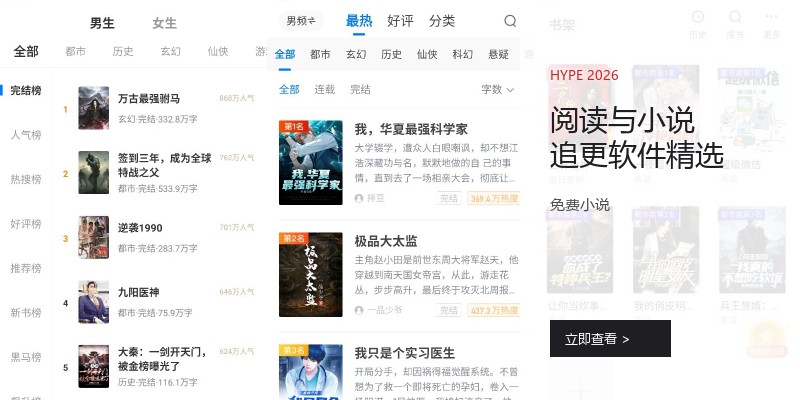800x400 pixels.
Task: Click author avatar icon next to 一品少爷
Action: click(359, 310)
